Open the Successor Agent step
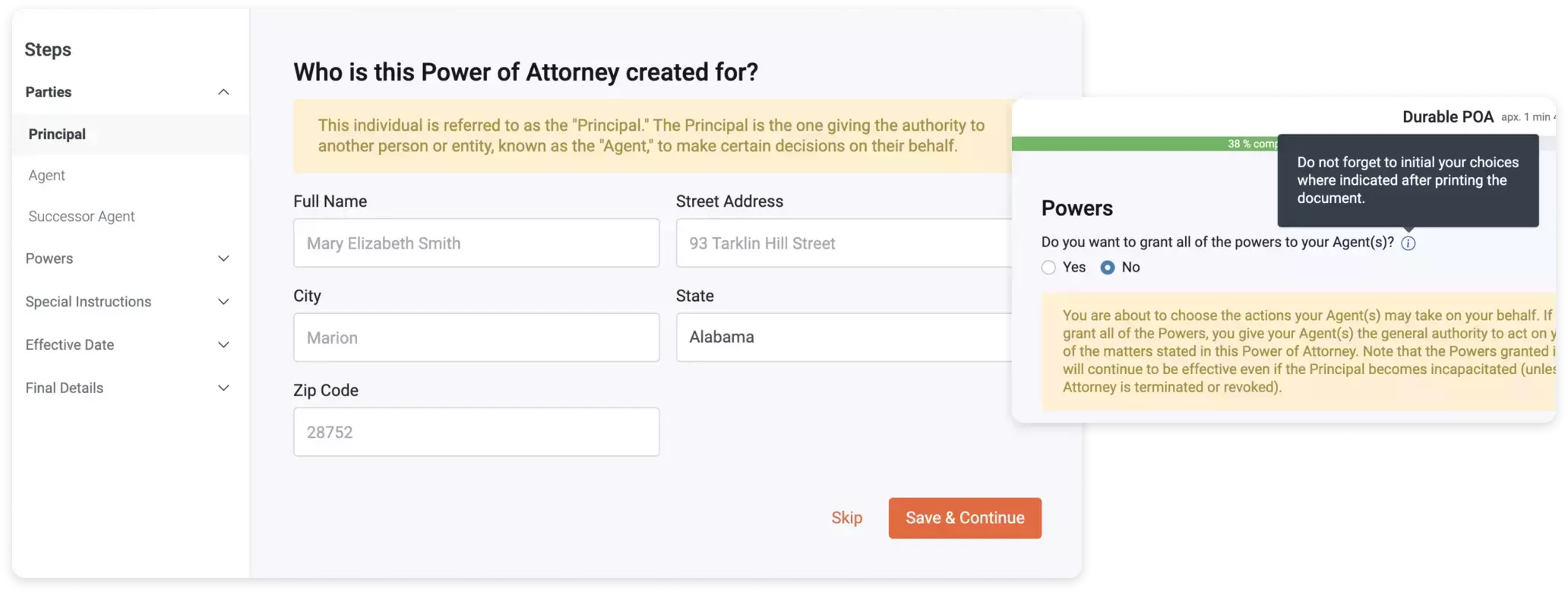1568x593 pixels. tap(81, 217)
